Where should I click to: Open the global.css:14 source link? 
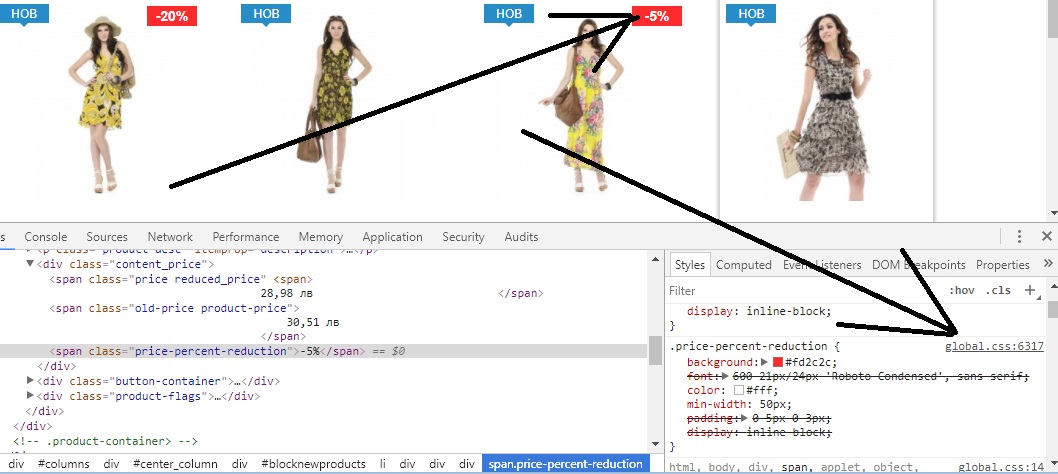[x=1001, y=467]
